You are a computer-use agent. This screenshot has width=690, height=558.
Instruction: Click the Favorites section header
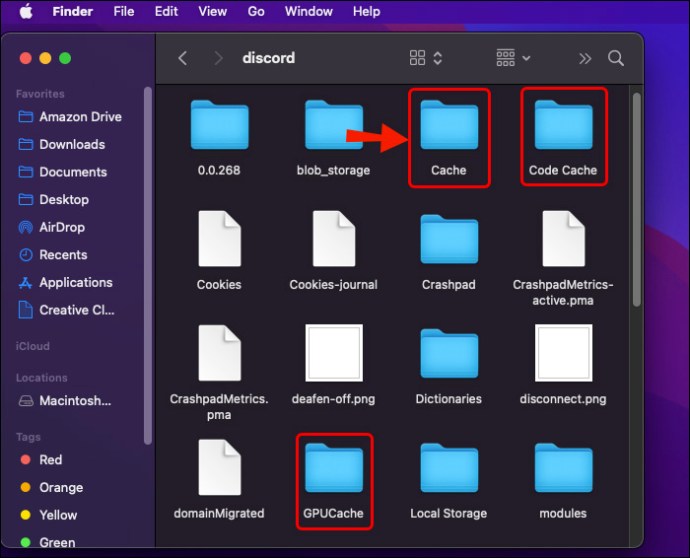coord(40,94)
